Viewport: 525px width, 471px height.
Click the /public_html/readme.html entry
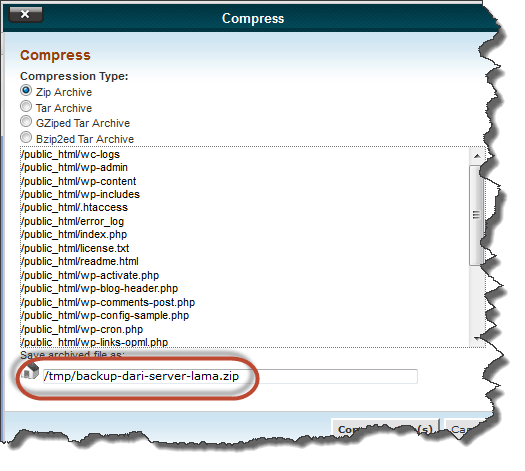[x=80, y=261]
